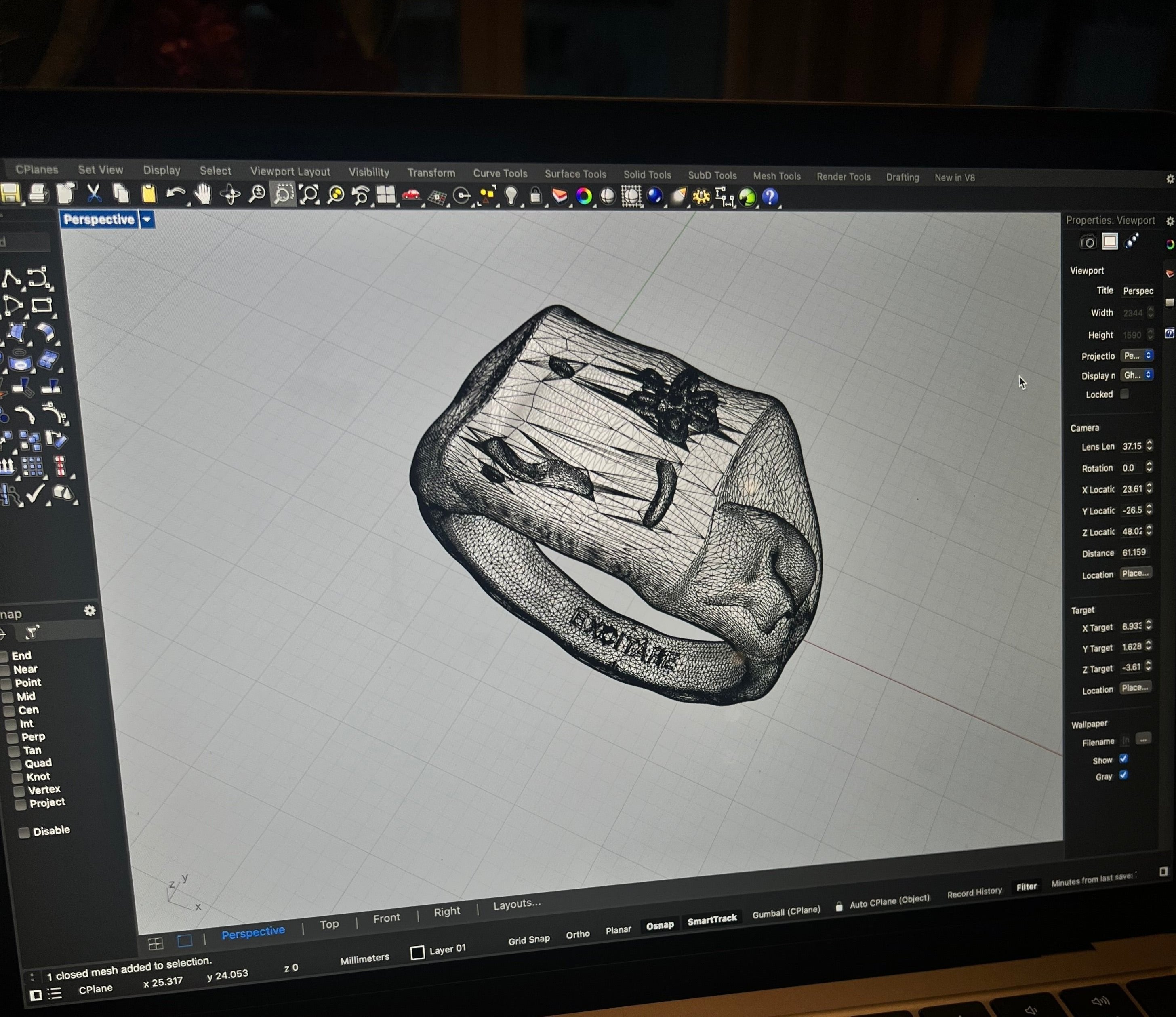Click the solid box and cone icon
Image resolution: width=1176 pixels, height=1017 pixels.
pyautogui.click(x=63, y=493)
